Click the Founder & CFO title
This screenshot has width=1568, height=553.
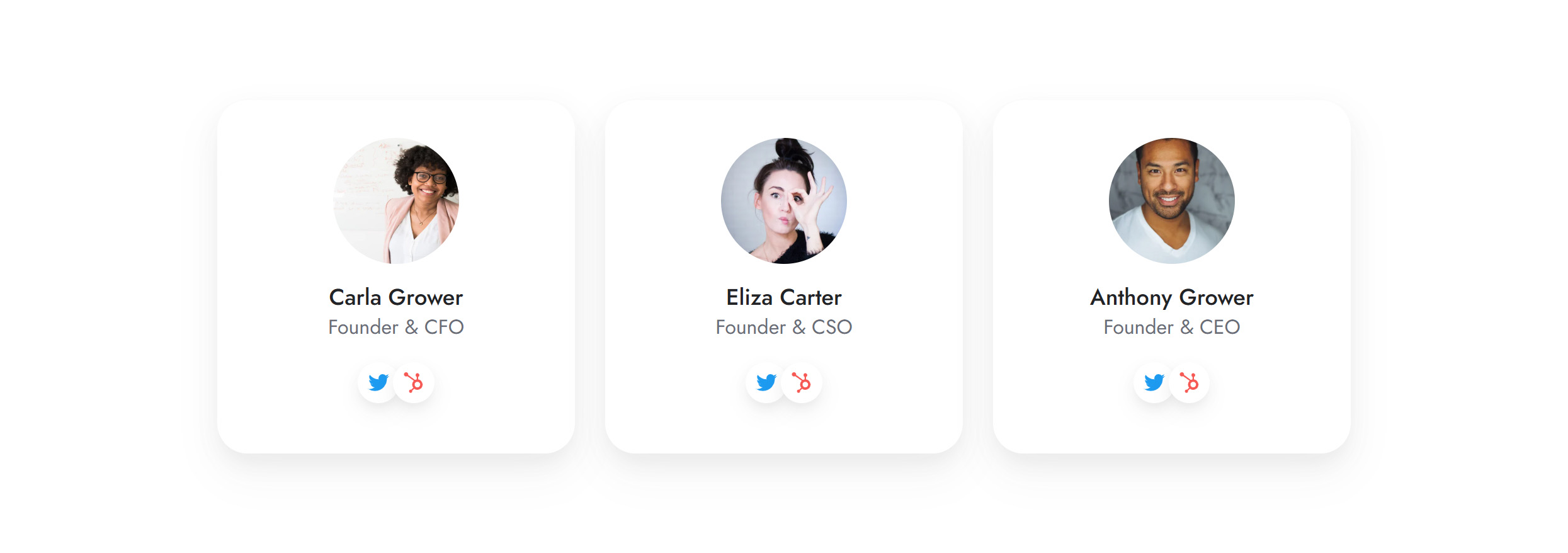tap(396, 327)
